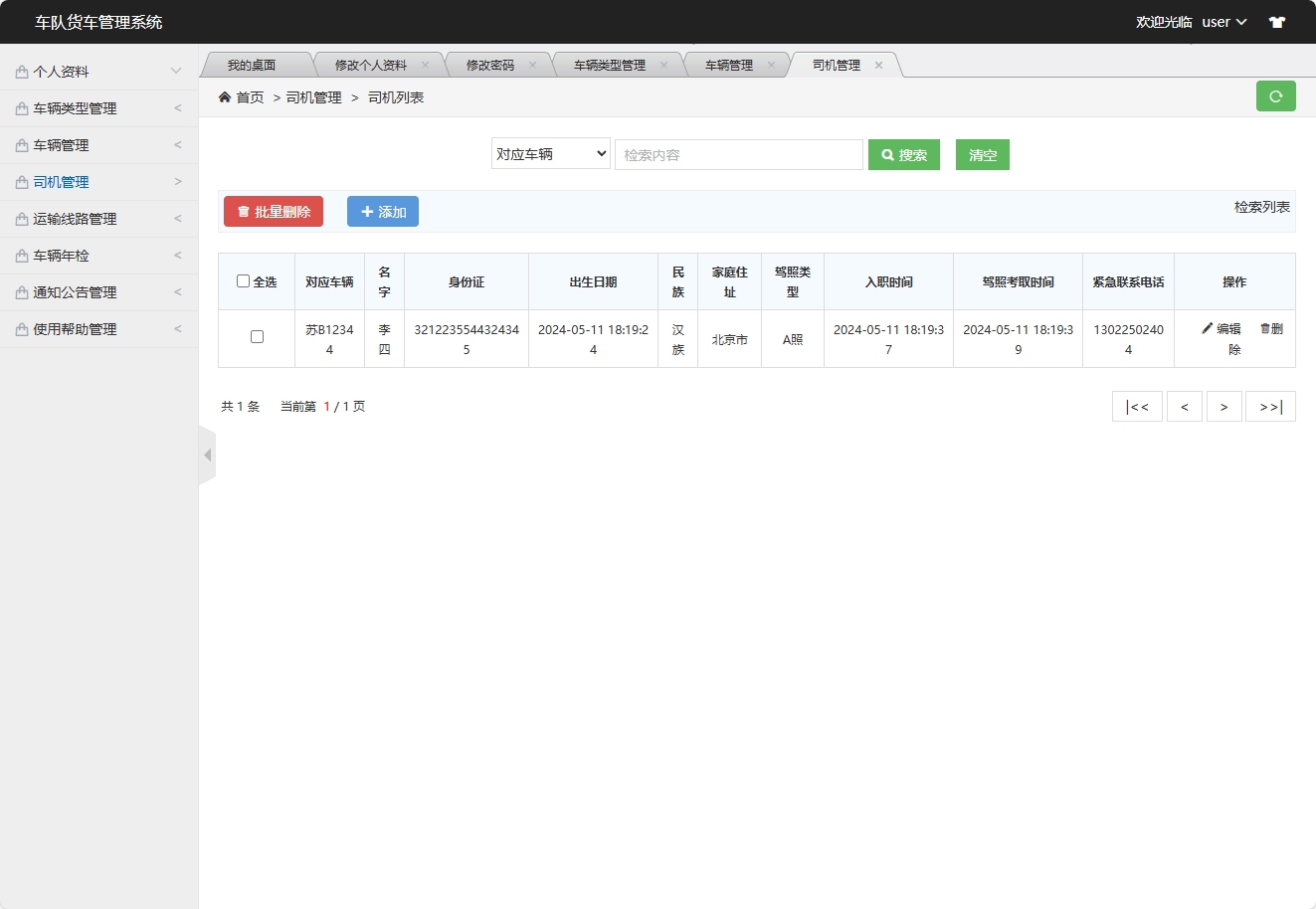Click the home icon in the breadcrumb
Image resolution: width=1316 pixels, height=909 pixels.
225,96
